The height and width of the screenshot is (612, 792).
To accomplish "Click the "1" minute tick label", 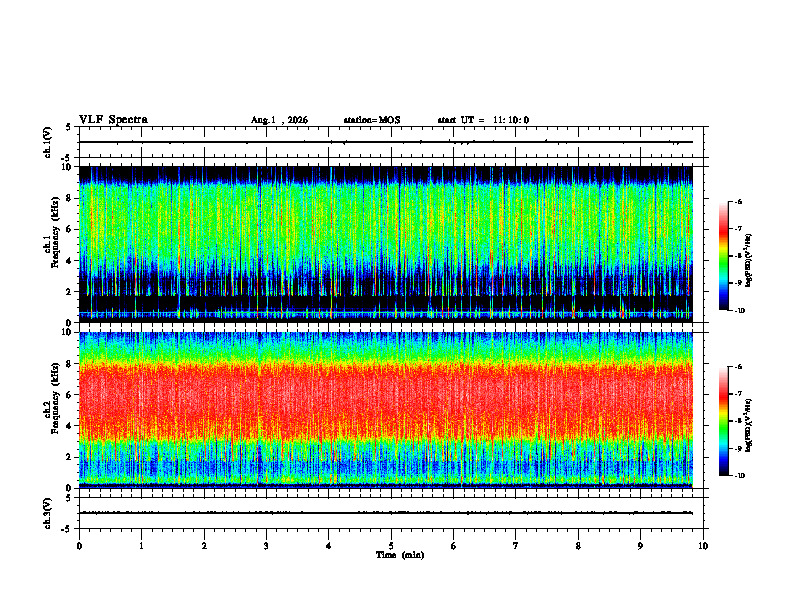I will tap(141, 546).
